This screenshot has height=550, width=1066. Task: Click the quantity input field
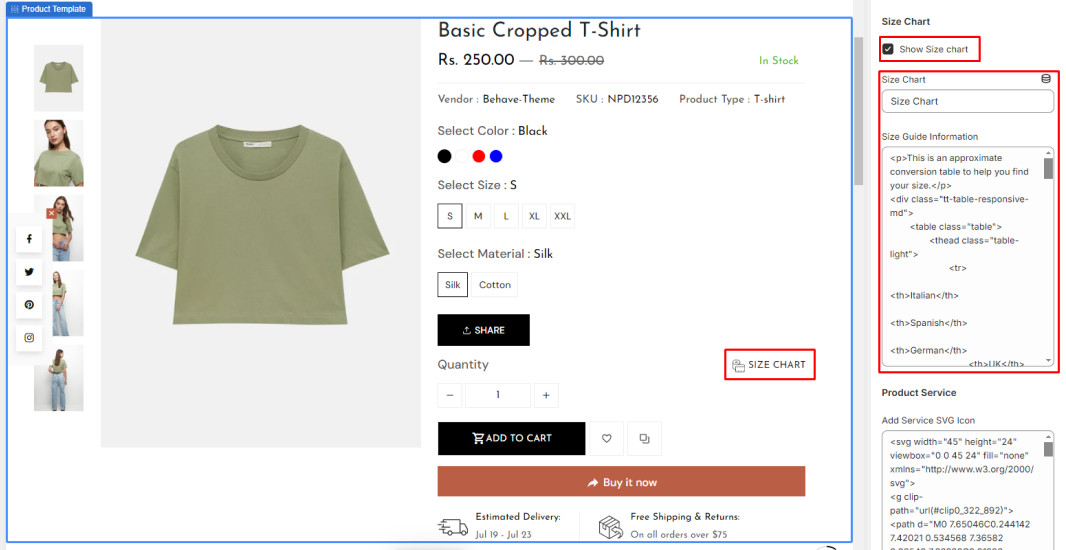point(498,395)
